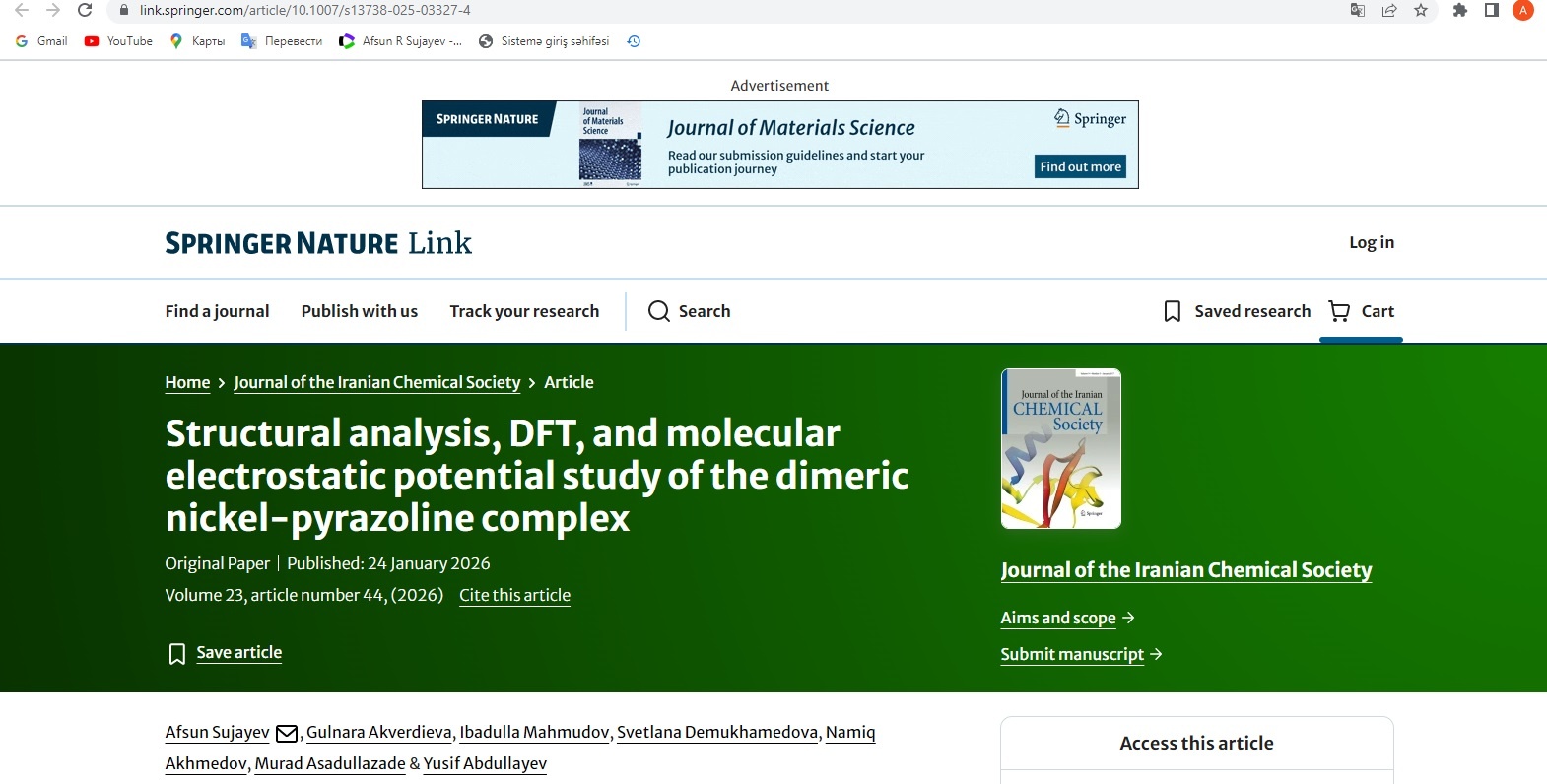Image resolution: width=1547 pixels, height=784 pixels.
Task: Open the Find a journal menu
Action: [217, 311]
